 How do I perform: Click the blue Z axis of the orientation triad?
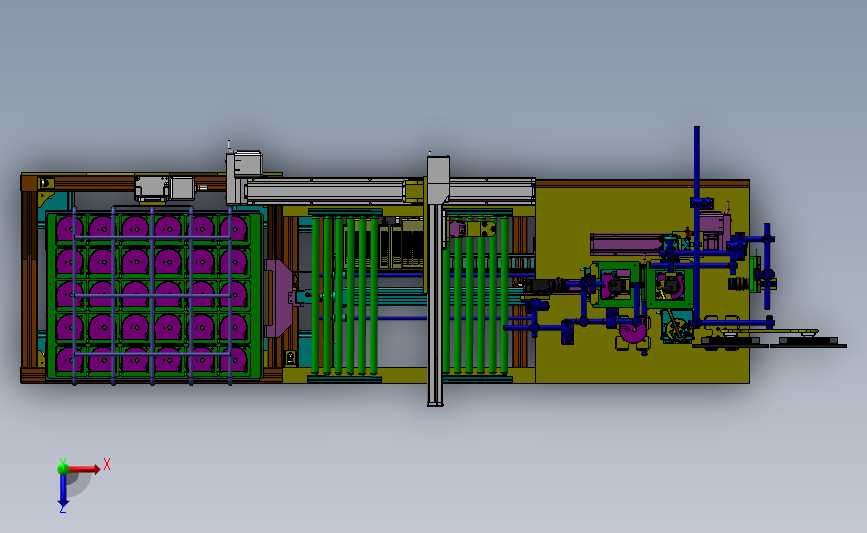pyautogui.click(x=63, y=491)
